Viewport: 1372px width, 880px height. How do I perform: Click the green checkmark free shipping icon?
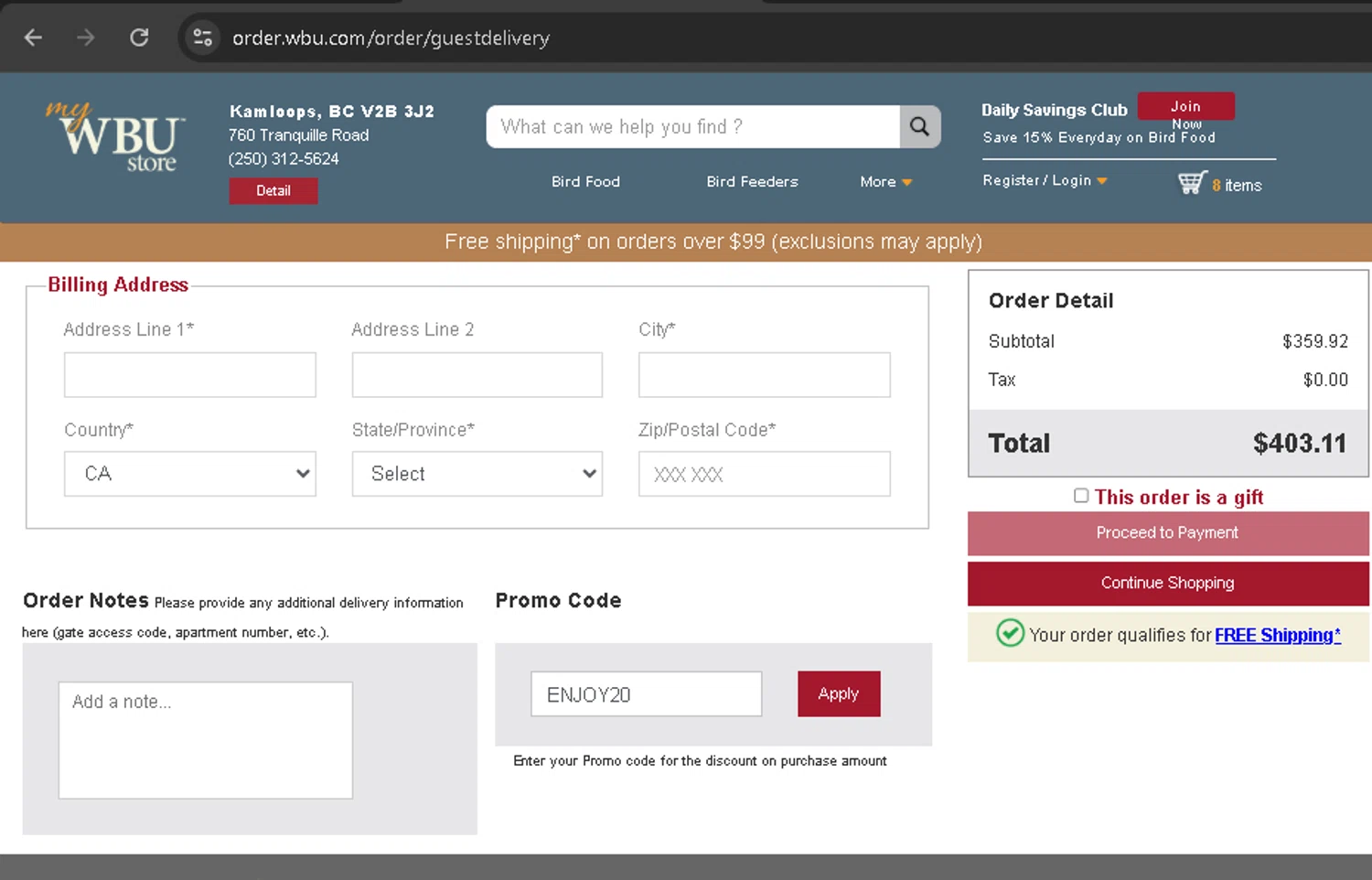1010,633
